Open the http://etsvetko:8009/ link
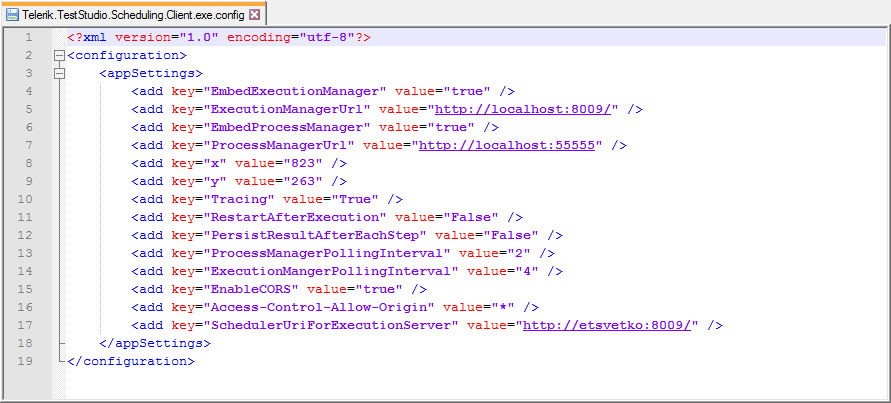Screen dimensions: 891x403 click(x=607, y=326)
